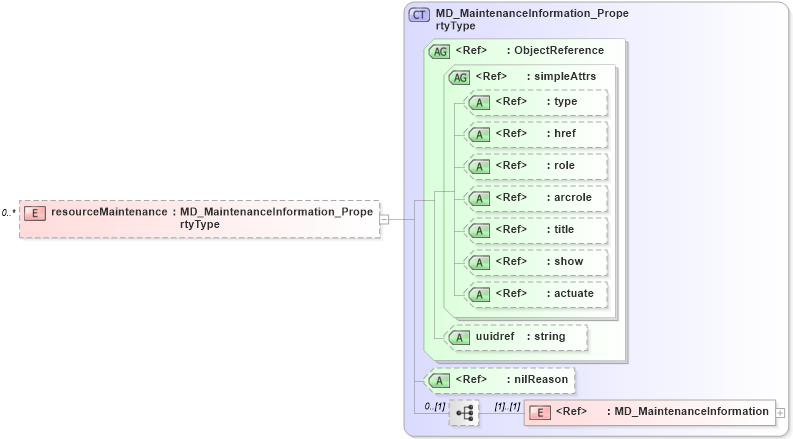The height and width of the screenshot is (439, 793).
Task: Select the uuidref attribute name
Action: pyautogui.click(x=495, y=336)
